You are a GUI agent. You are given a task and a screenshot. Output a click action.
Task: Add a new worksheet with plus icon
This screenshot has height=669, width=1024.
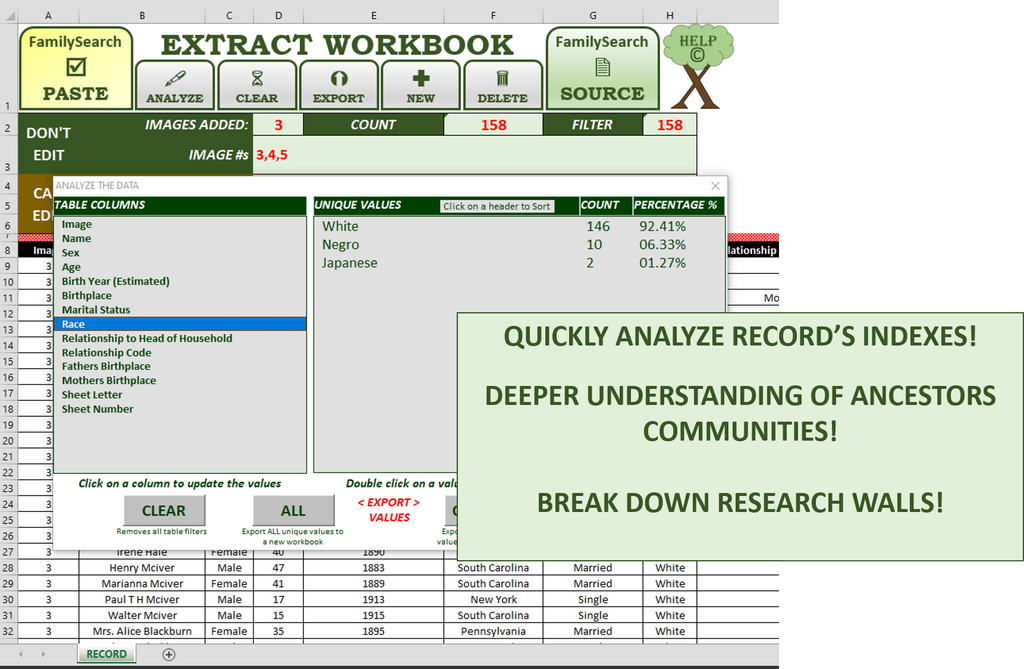pos(168,653)
